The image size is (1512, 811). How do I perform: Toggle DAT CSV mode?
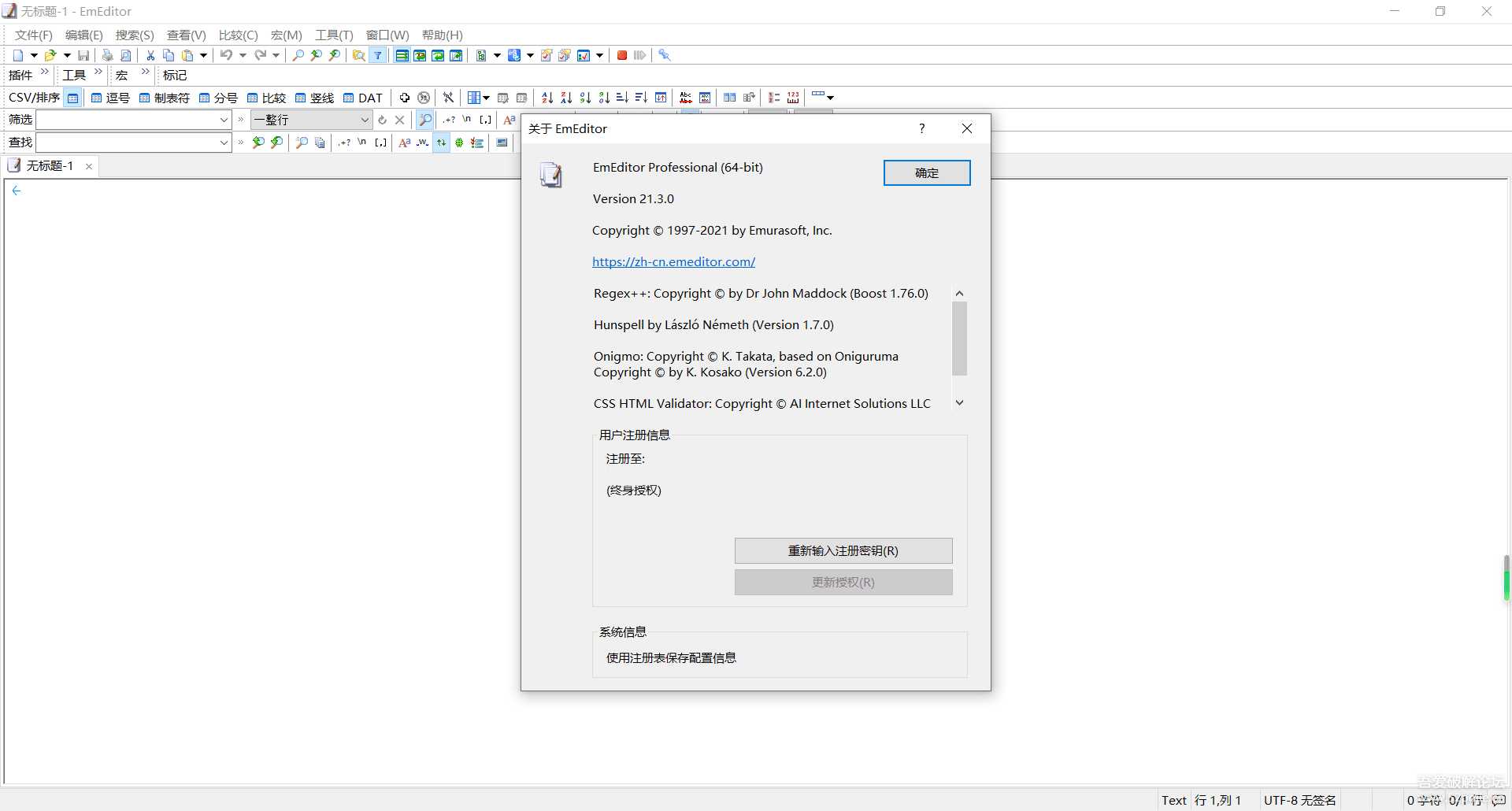tap(363, 98)
